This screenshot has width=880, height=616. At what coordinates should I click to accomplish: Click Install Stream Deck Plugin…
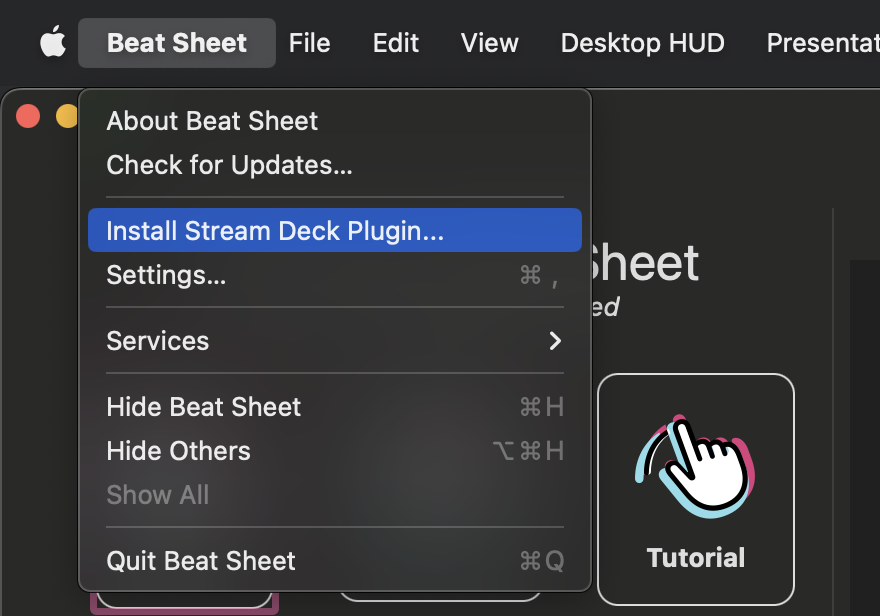(x=275, y=231)
